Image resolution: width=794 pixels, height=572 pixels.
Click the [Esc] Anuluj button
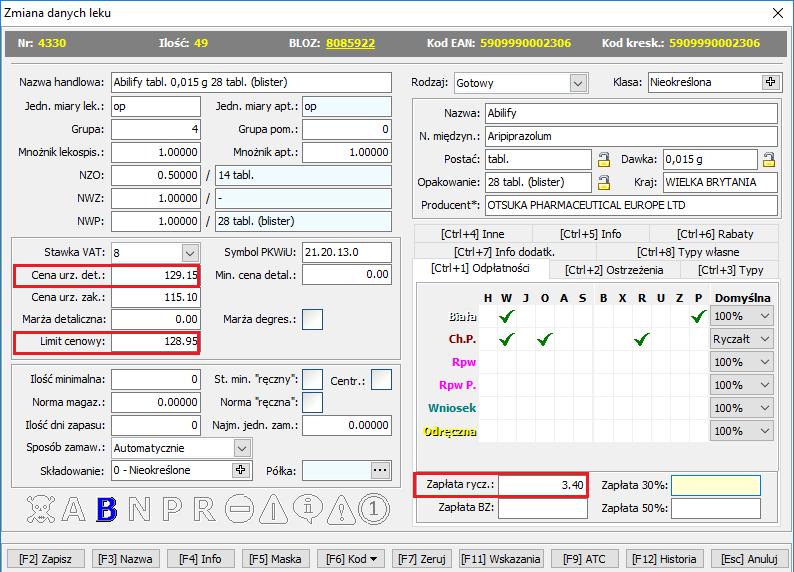(x=749, y=559)
